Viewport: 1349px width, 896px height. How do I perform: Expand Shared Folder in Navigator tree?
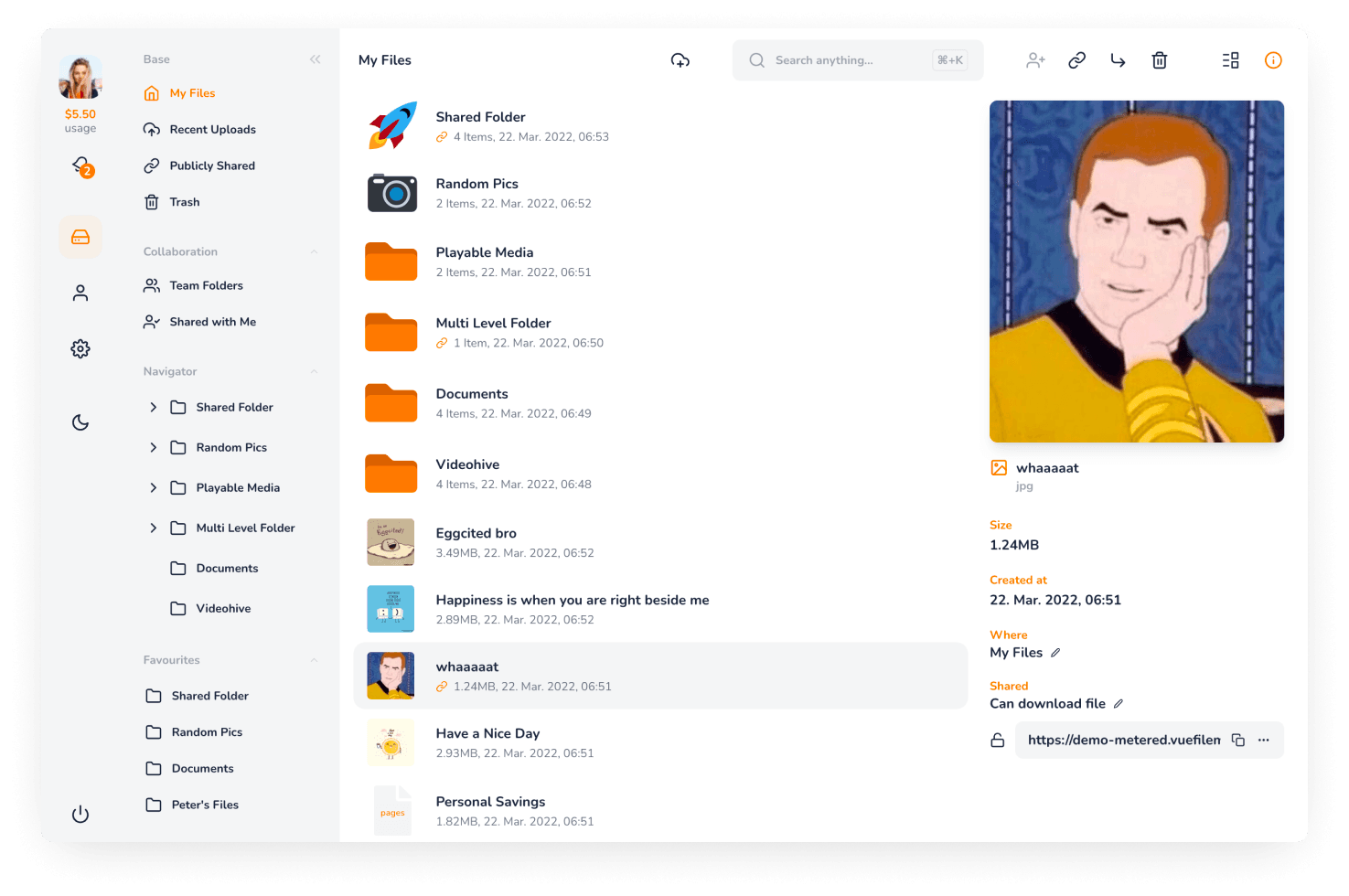click(x=153, y=408)
